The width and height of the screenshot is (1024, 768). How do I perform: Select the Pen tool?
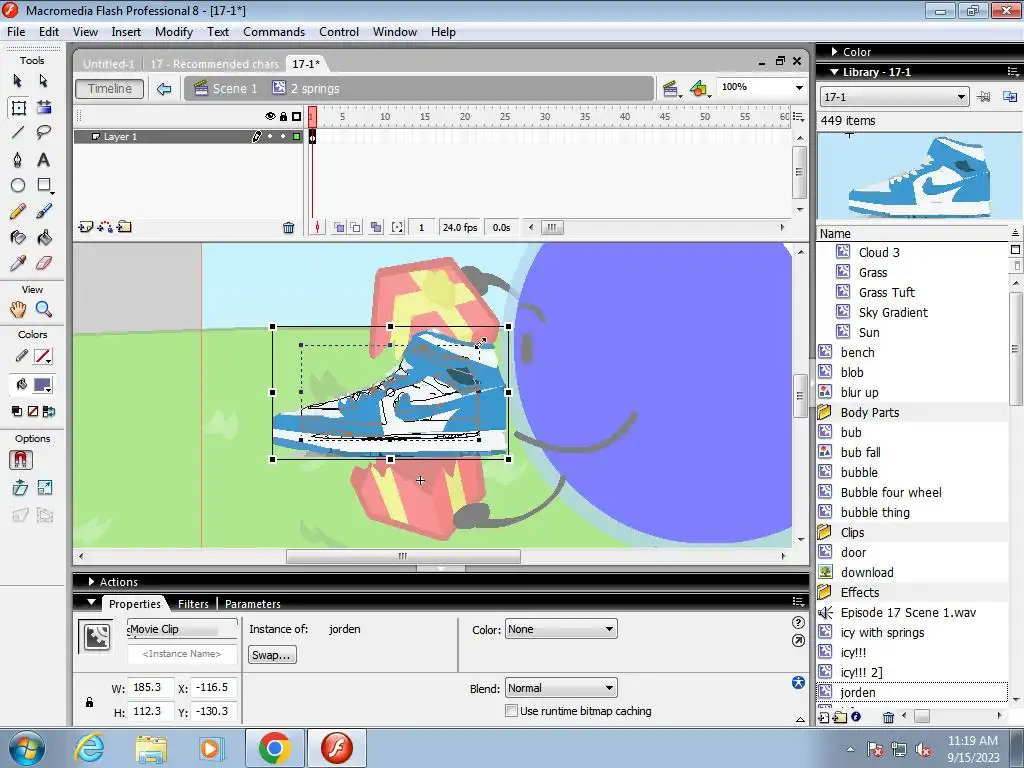point(18,159)
